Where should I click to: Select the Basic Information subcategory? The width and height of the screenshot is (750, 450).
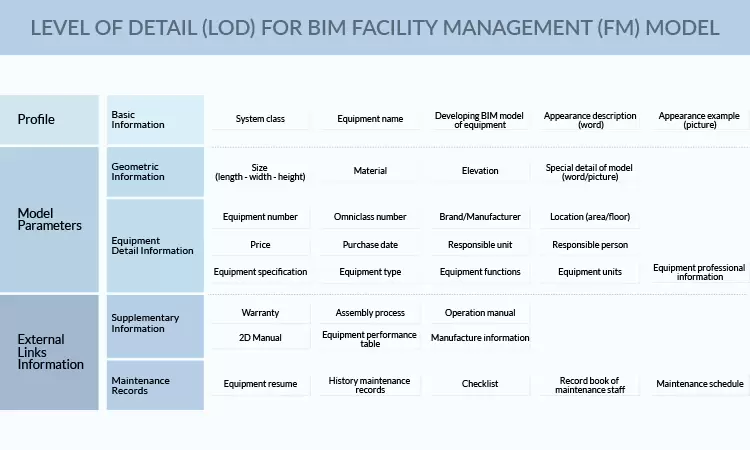tap(155, 120)
